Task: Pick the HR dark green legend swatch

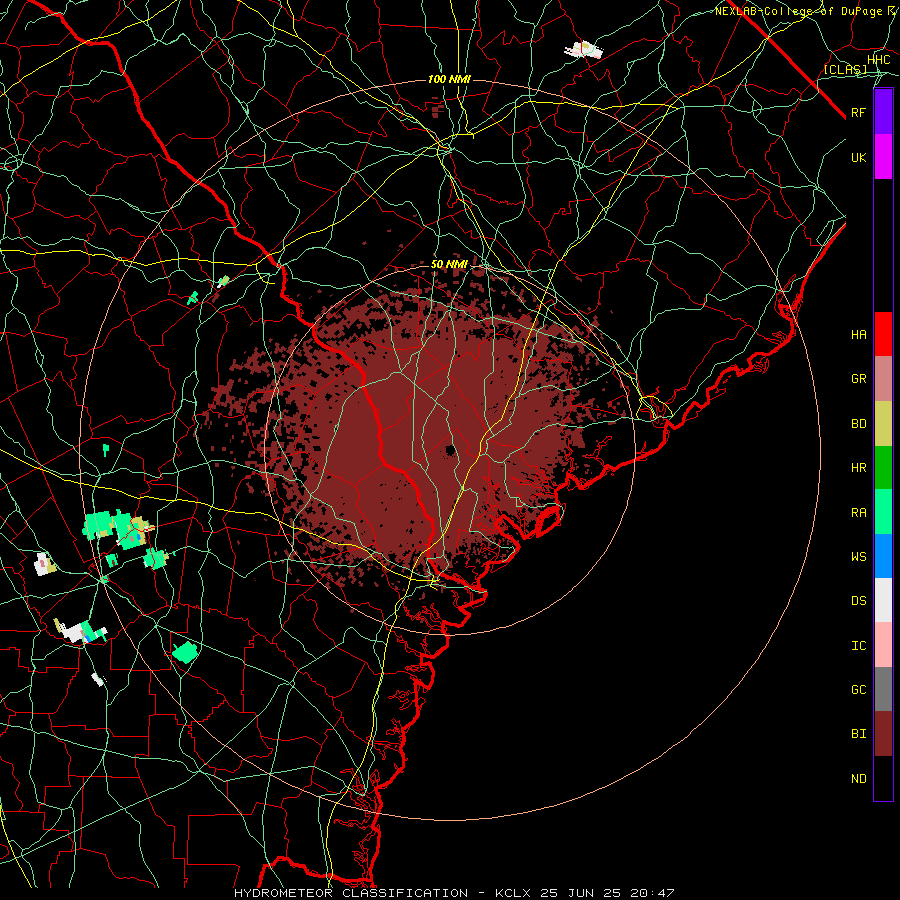Action: (x=883, y=467)
